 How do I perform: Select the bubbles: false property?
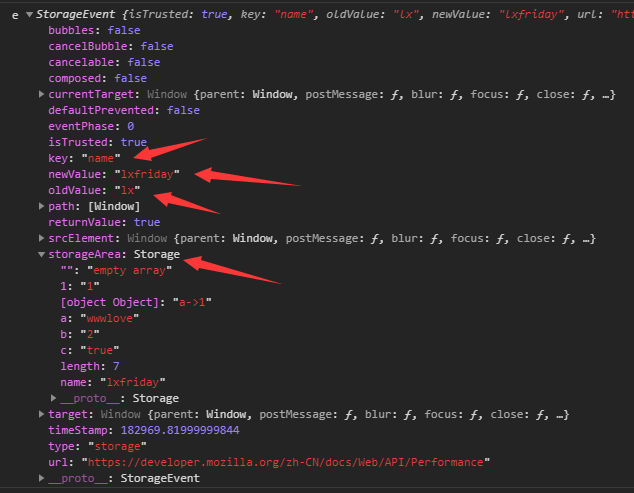click(x=94, y=30)
